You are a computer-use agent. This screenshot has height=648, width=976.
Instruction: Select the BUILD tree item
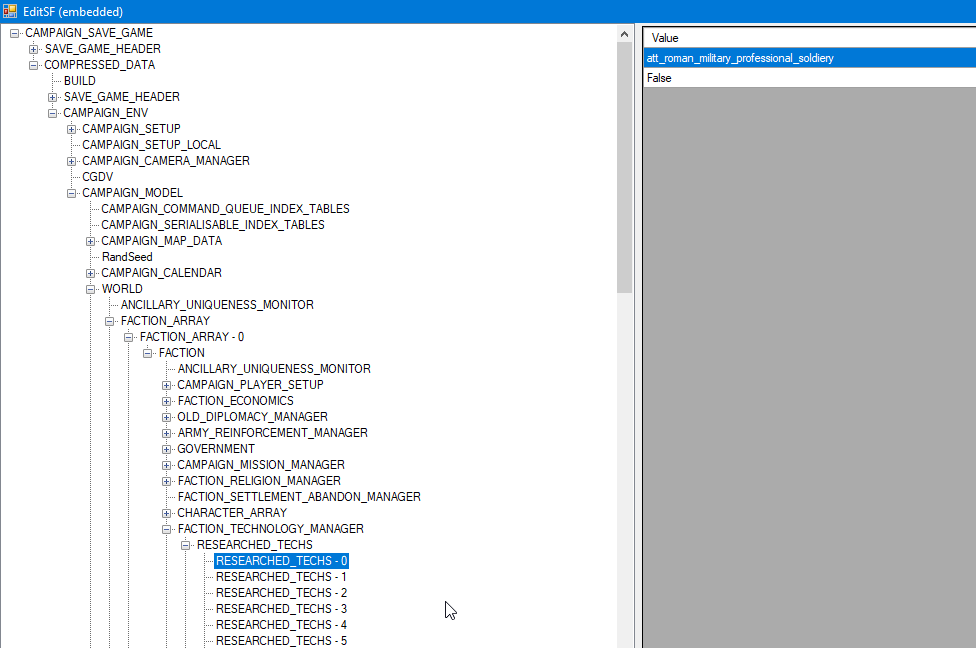[80, 81]
